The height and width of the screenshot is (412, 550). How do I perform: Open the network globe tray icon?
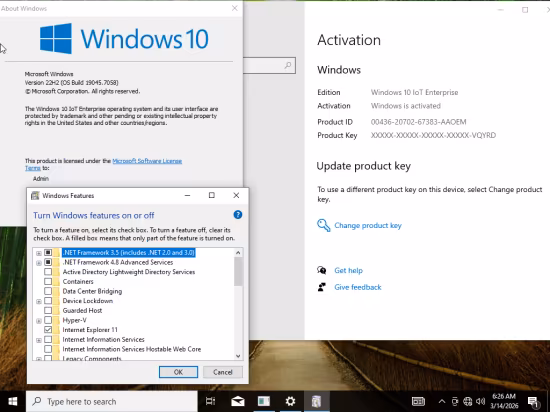click(468, 401)
